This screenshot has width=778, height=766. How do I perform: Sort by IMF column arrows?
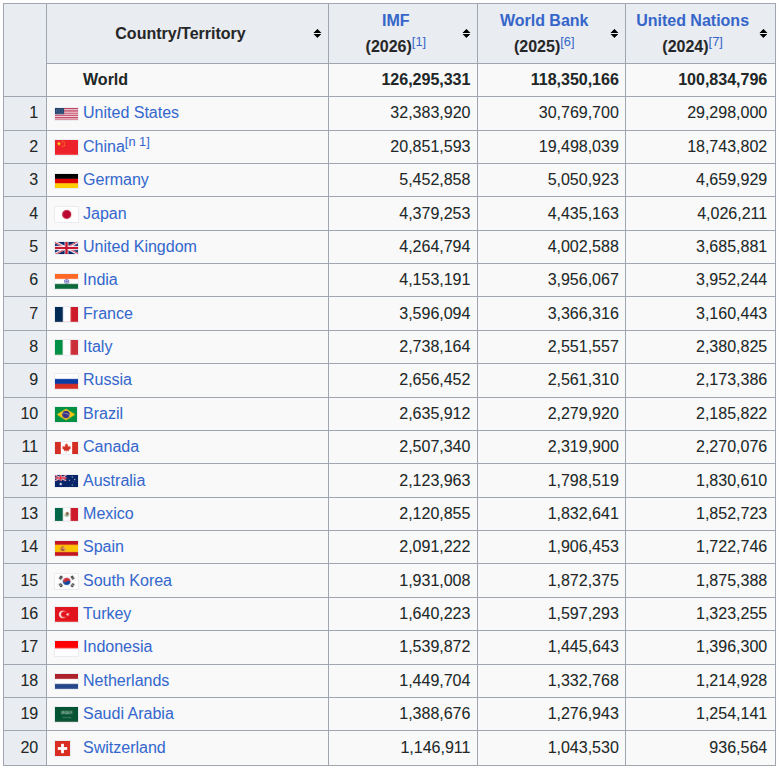466,34
